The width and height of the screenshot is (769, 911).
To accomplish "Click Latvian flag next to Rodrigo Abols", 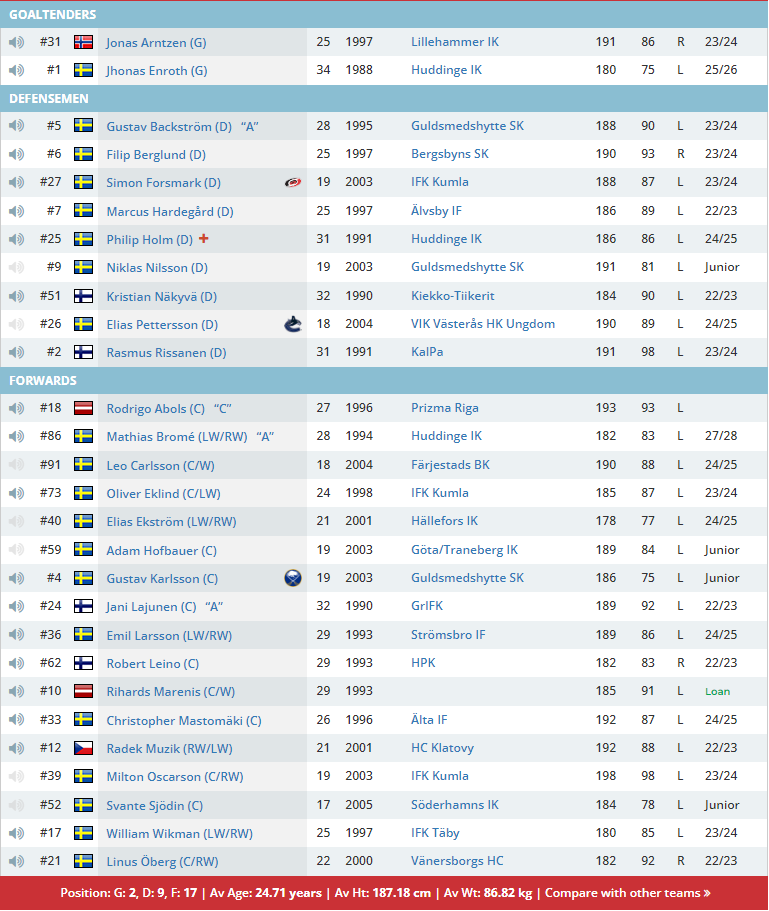I will [x=84, y=408].
